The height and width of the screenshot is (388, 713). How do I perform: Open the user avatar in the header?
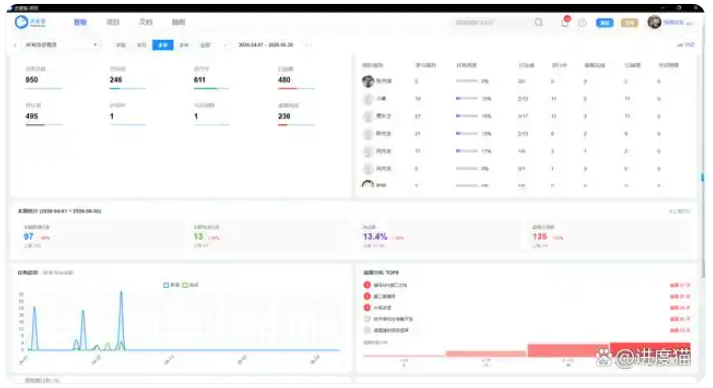[654, 22]
